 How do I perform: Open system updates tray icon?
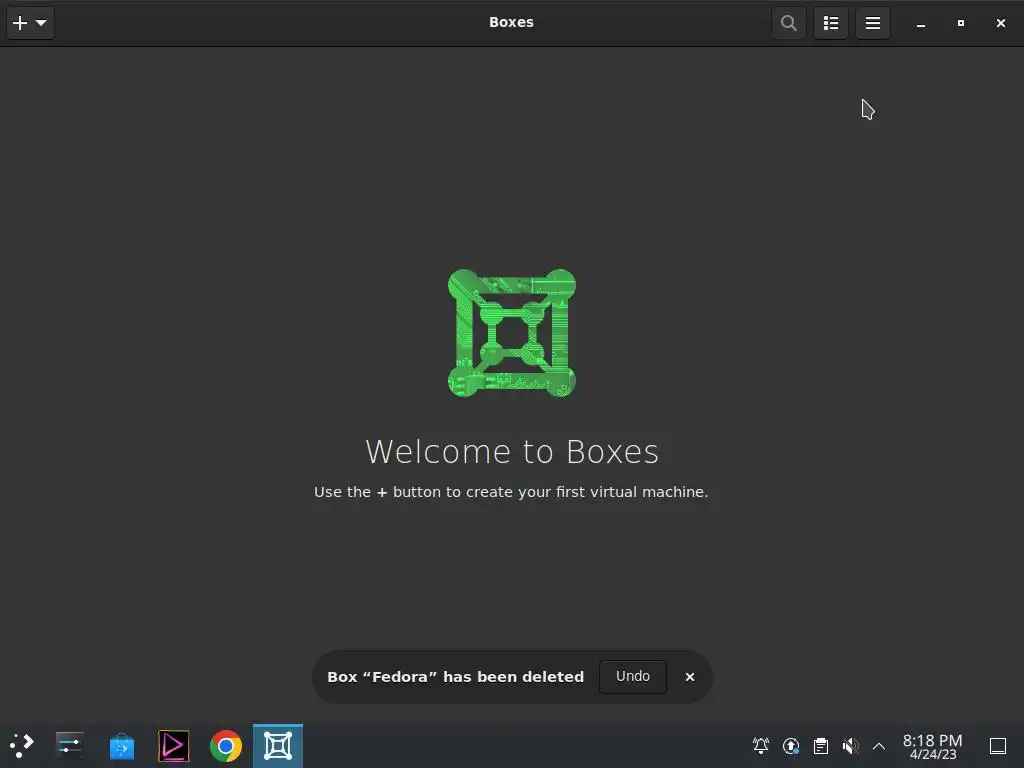coord(791,745)
